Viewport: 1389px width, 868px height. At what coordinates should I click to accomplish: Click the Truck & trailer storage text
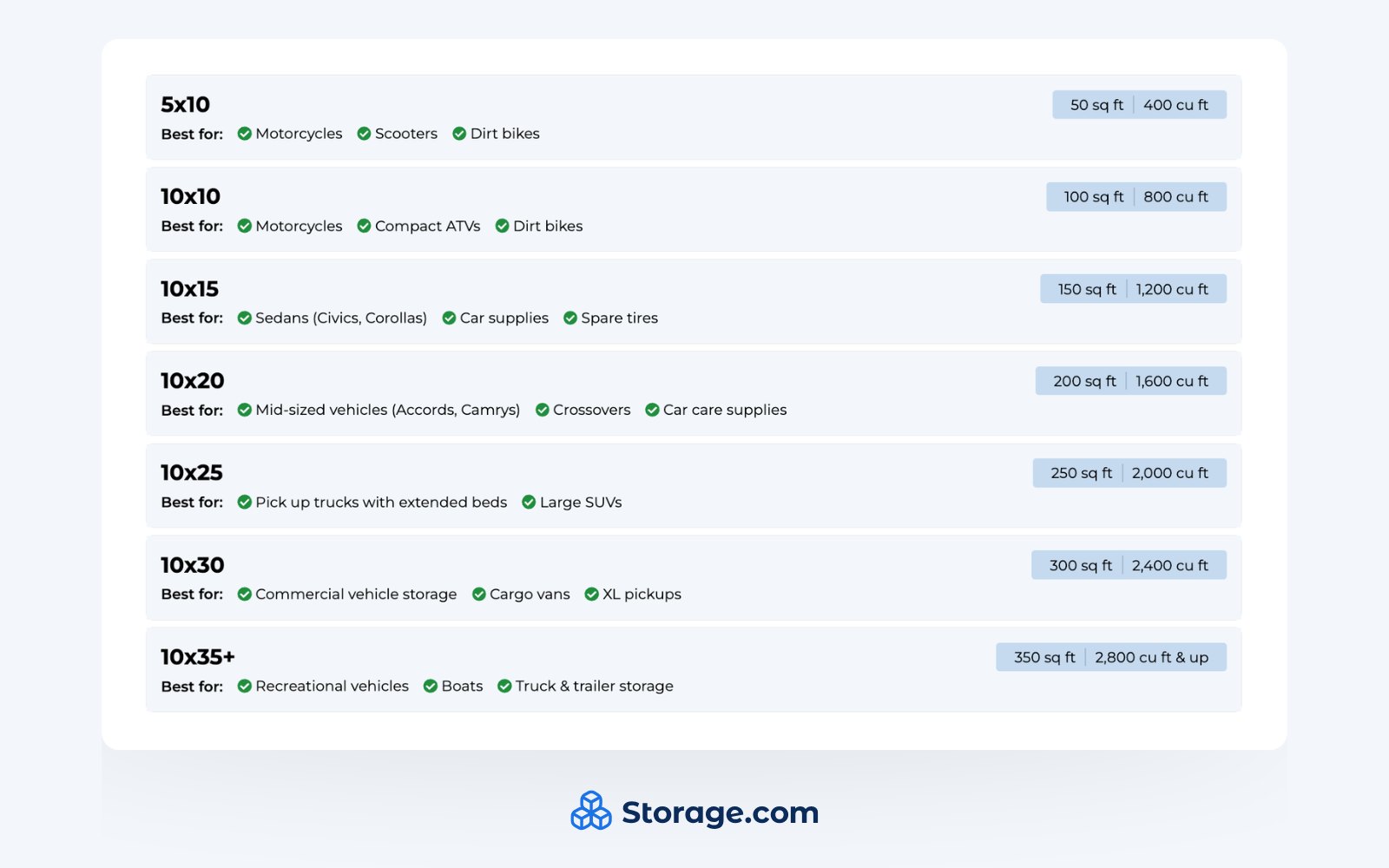click(595, 686)
